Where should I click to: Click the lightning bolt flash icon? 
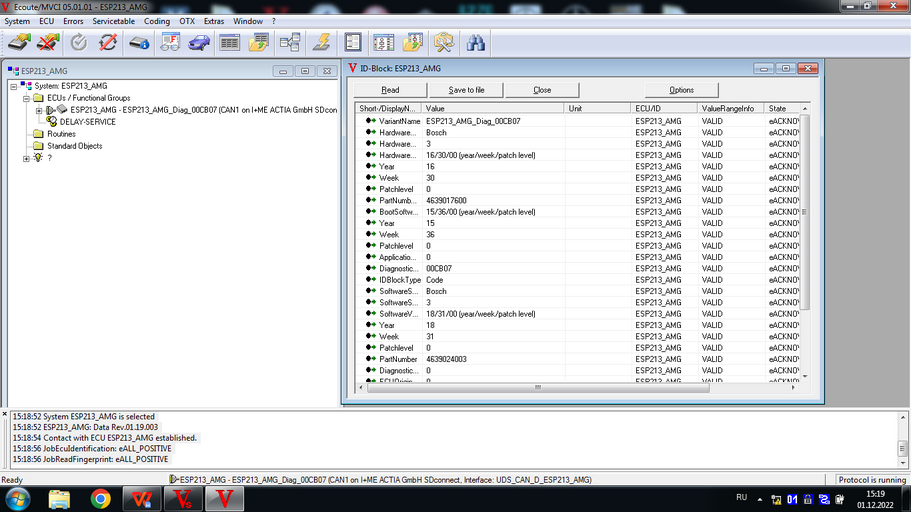click(321, 42)
